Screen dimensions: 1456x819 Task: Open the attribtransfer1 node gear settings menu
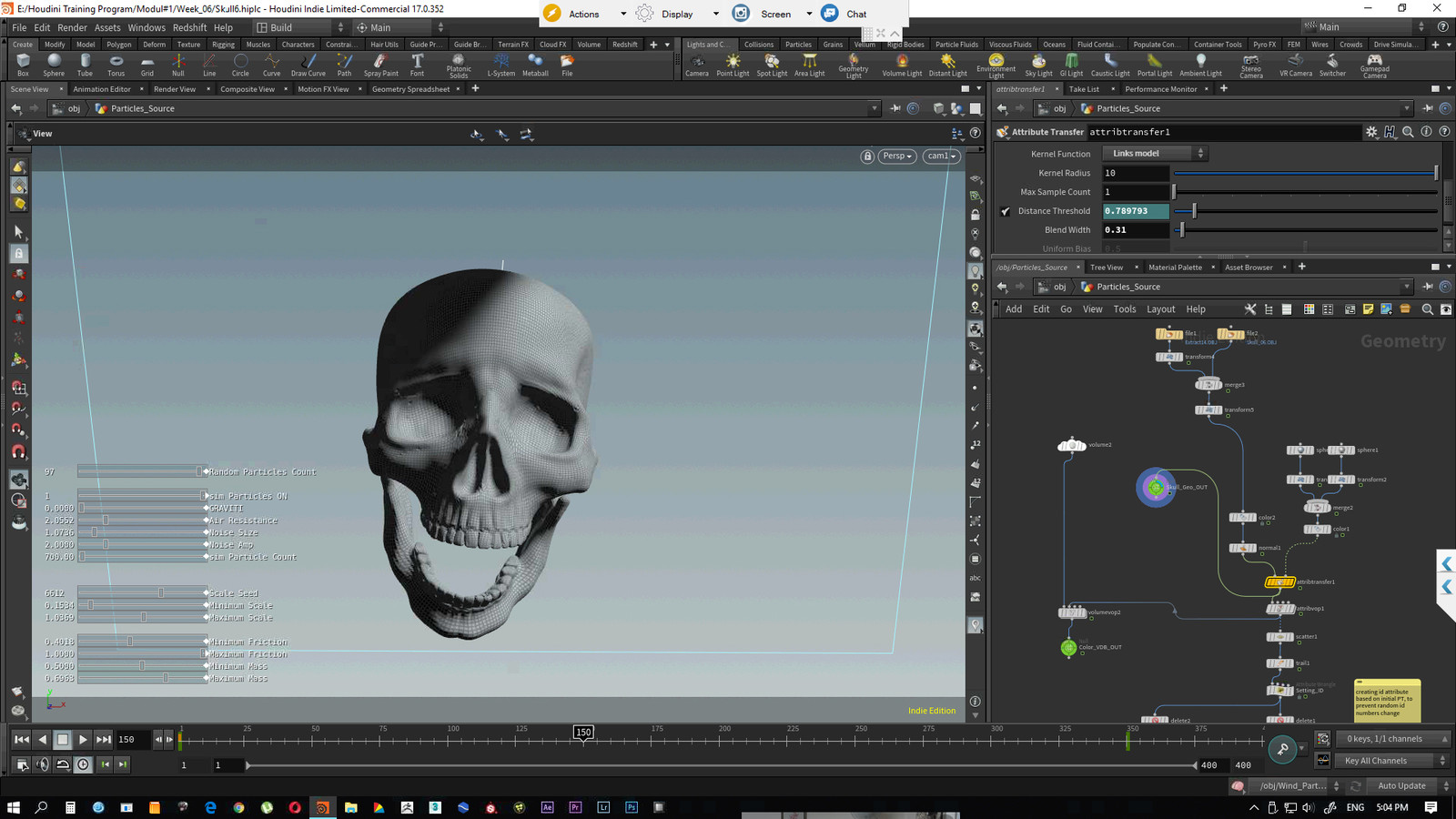click(x=1371, y=132)
